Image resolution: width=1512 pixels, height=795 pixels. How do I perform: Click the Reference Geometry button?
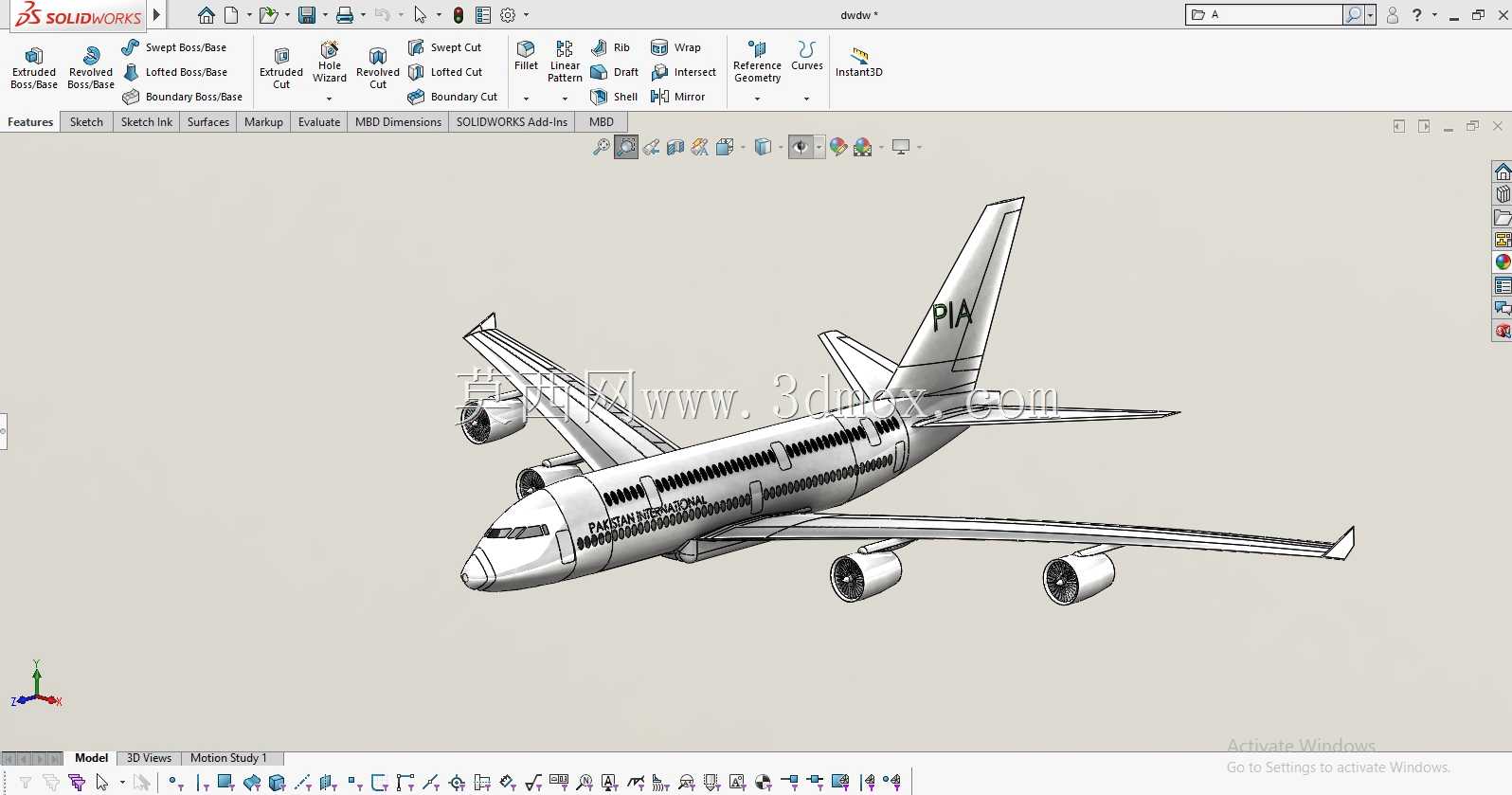(x=757, y=63)
